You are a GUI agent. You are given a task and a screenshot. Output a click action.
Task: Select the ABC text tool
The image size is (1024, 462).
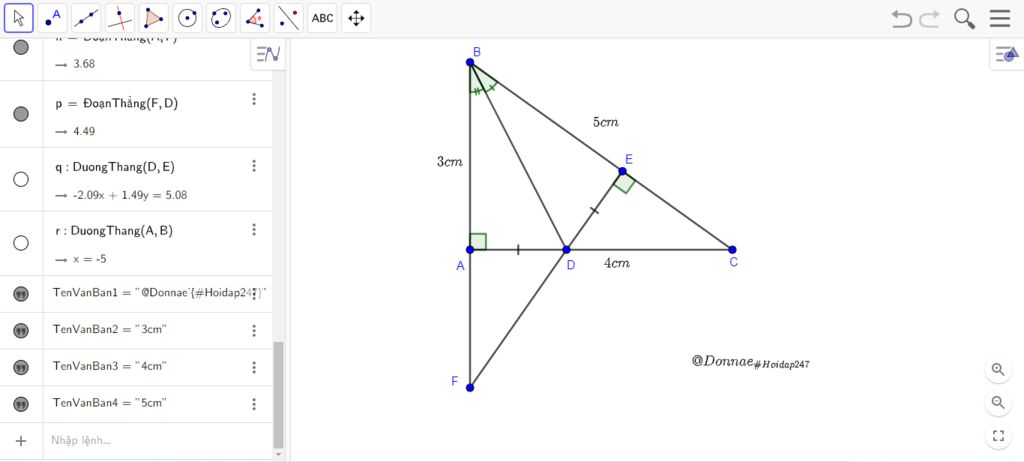point(323,18)
